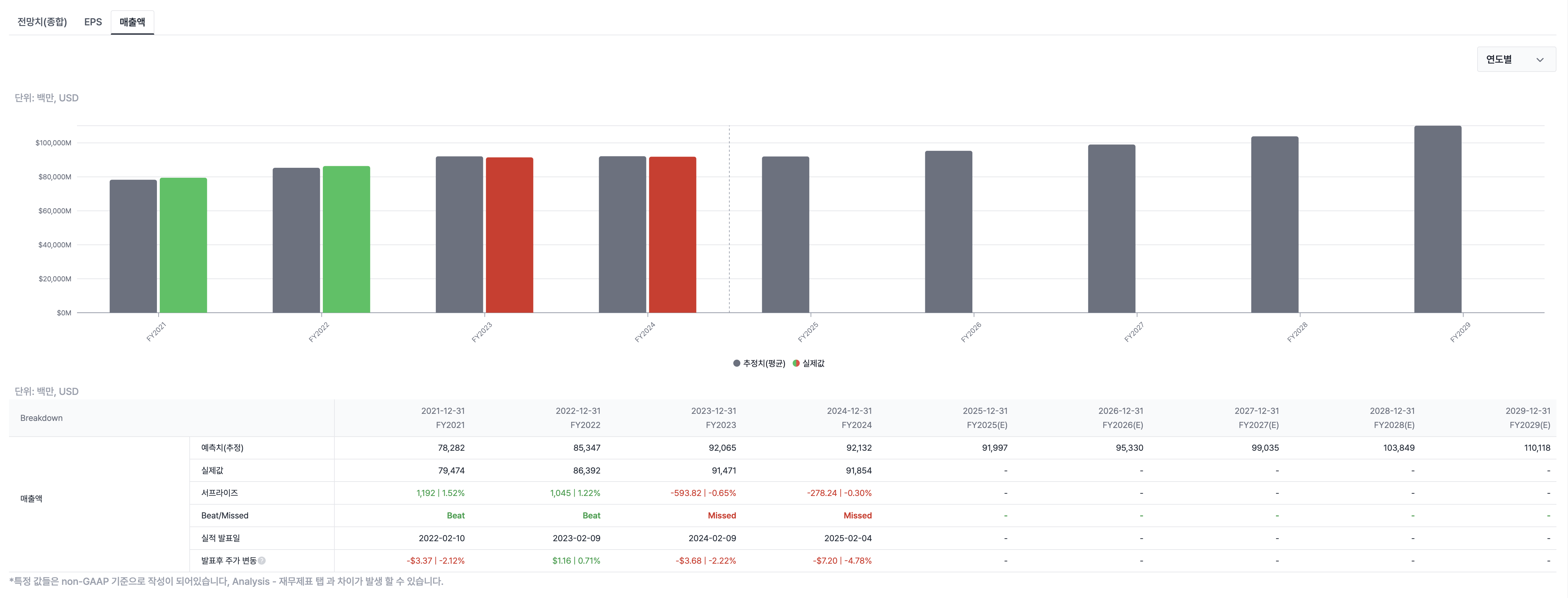Click the 2025-02-04 earnings date cell
Image resolution: width=1568 pixels, height=598 pixels.
tap(847, 538)
